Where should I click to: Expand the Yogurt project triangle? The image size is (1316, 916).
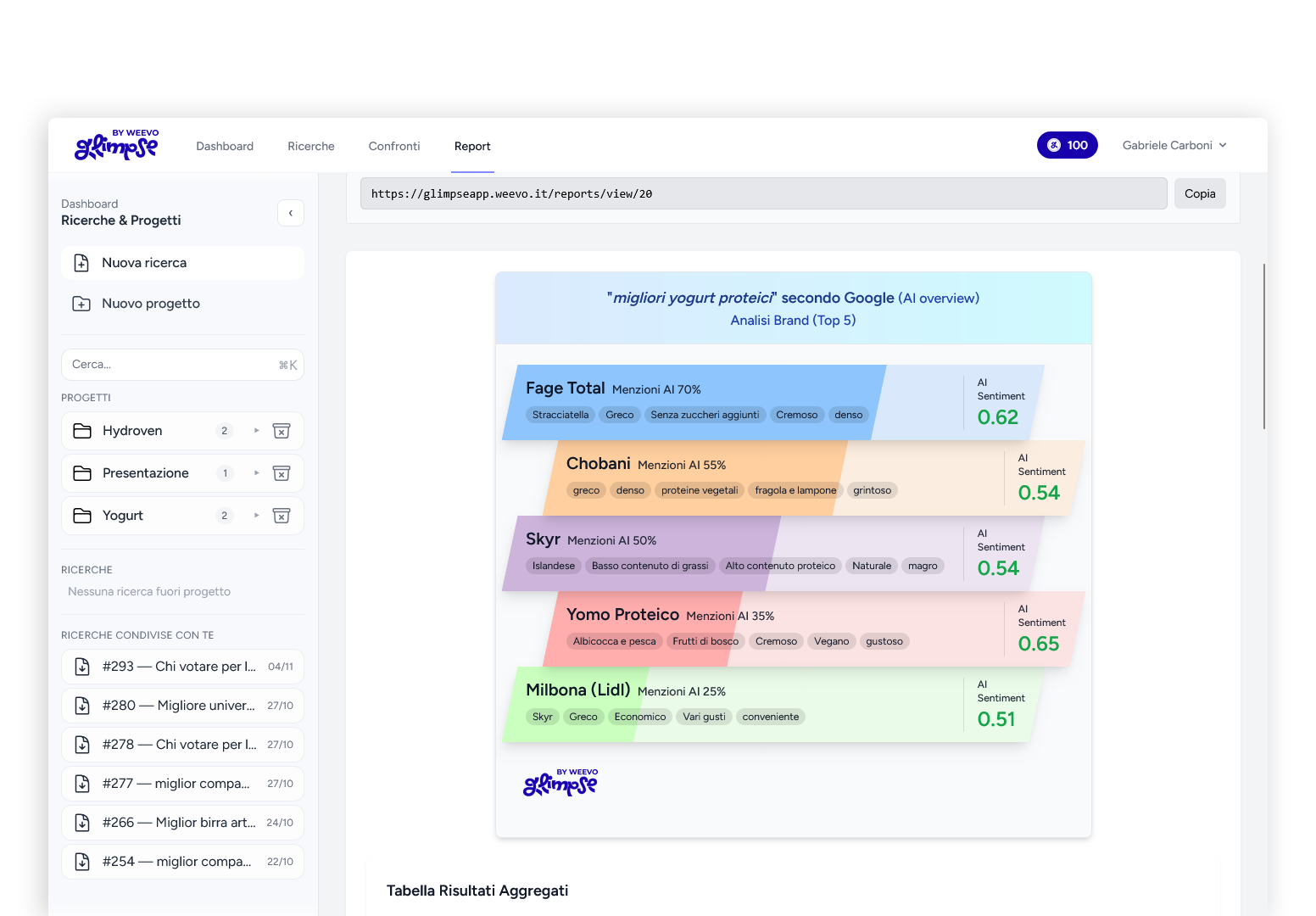[x=256, y=516]
